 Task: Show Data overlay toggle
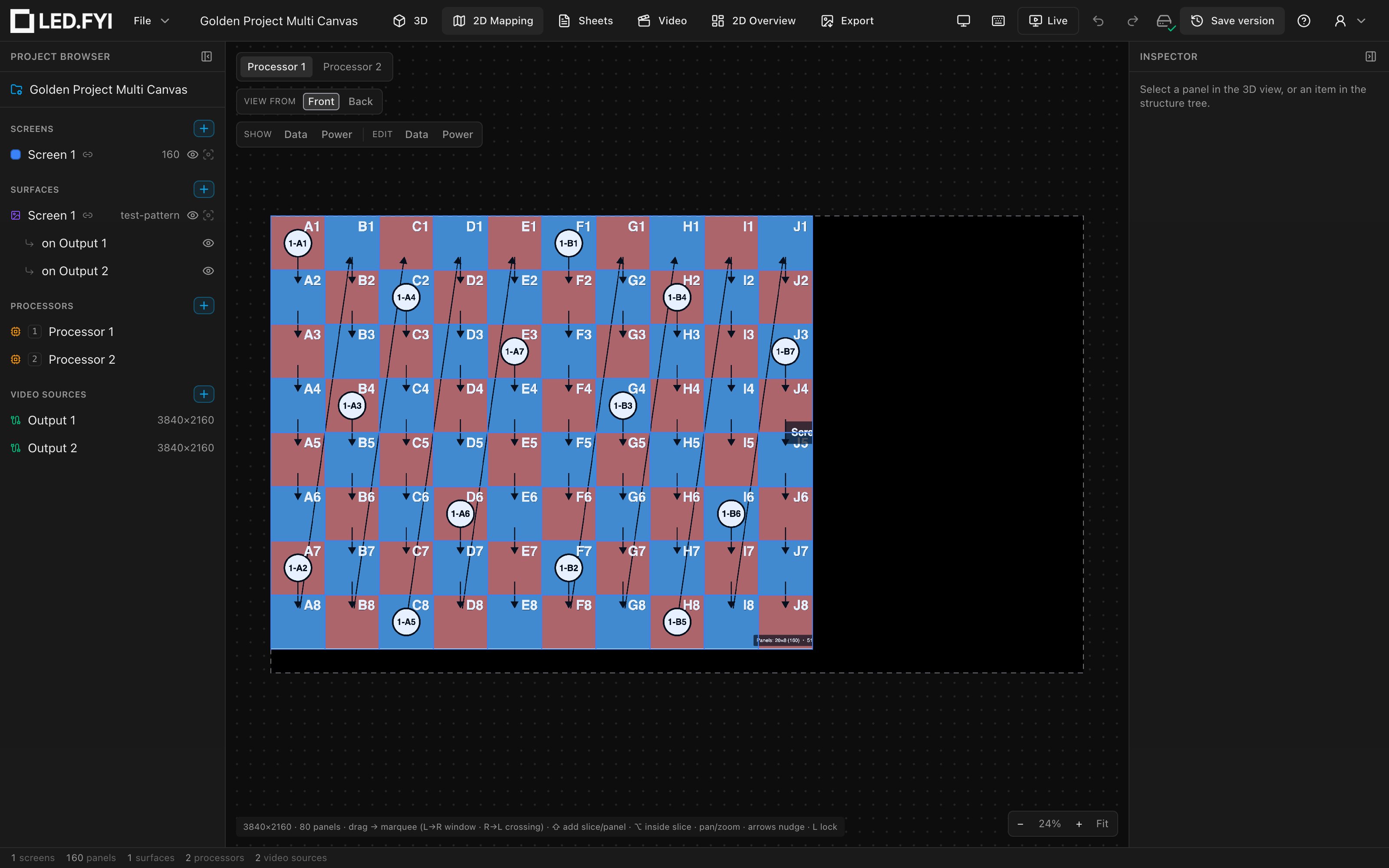click(296, 135)
